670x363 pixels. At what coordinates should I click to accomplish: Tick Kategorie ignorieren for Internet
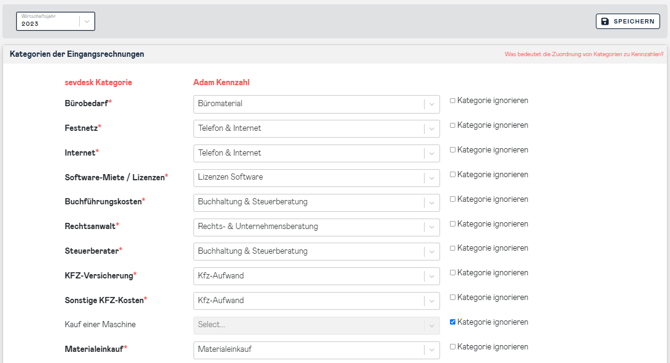(x=453, y=150)
